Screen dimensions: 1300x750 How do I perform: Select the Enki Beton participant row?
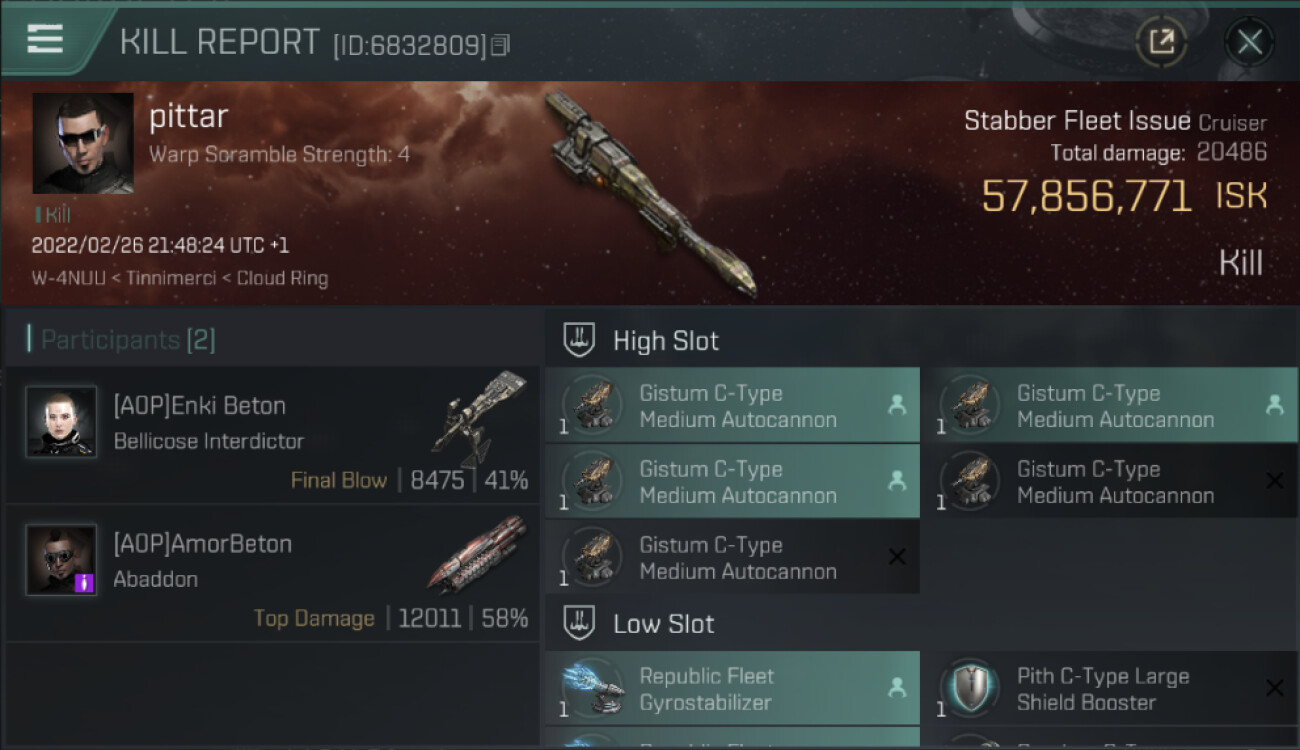272,435
